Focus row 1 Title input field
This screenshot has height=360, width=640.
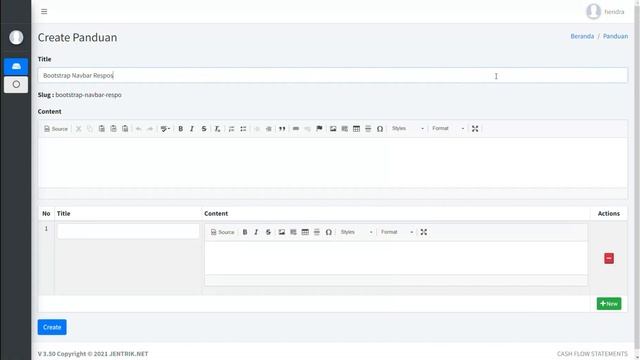coord(128,231)
